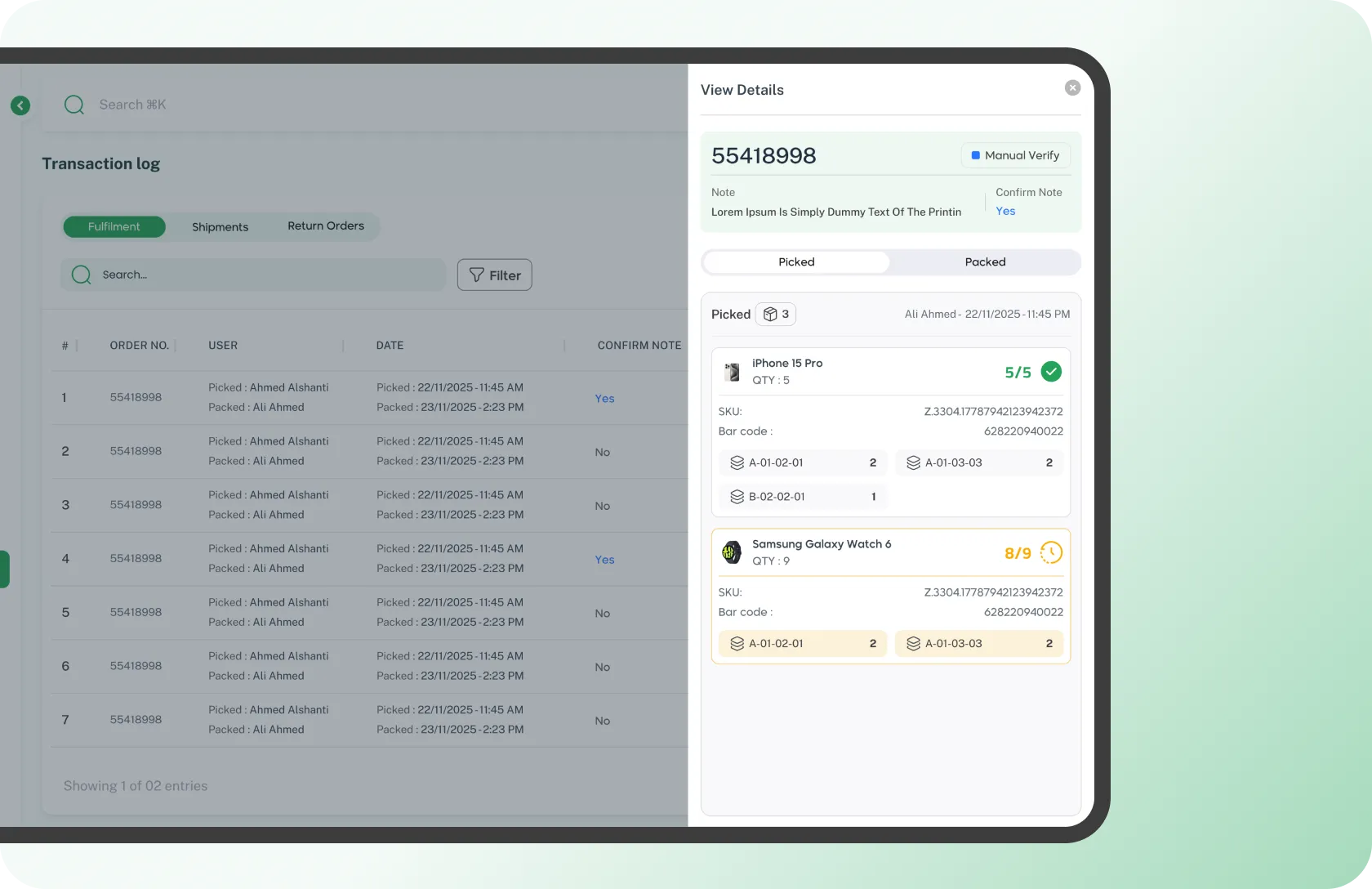Screen dimensions: 1372x889
Task: Click the iPhone 15 Pro product thumbnail
Action: [733, 373]
